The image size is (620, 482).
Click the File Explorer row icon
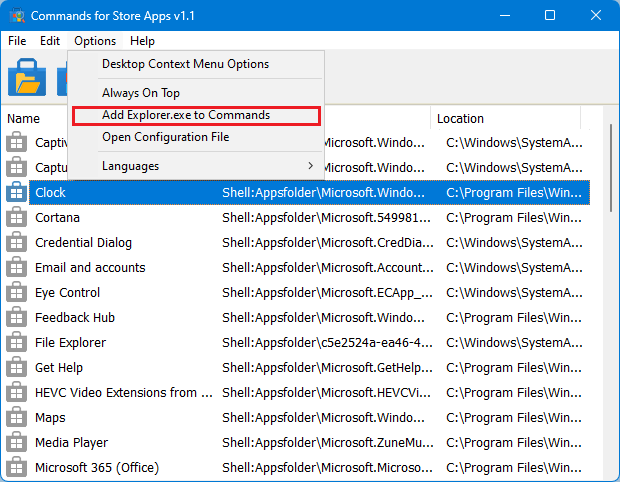click(16, 342)
